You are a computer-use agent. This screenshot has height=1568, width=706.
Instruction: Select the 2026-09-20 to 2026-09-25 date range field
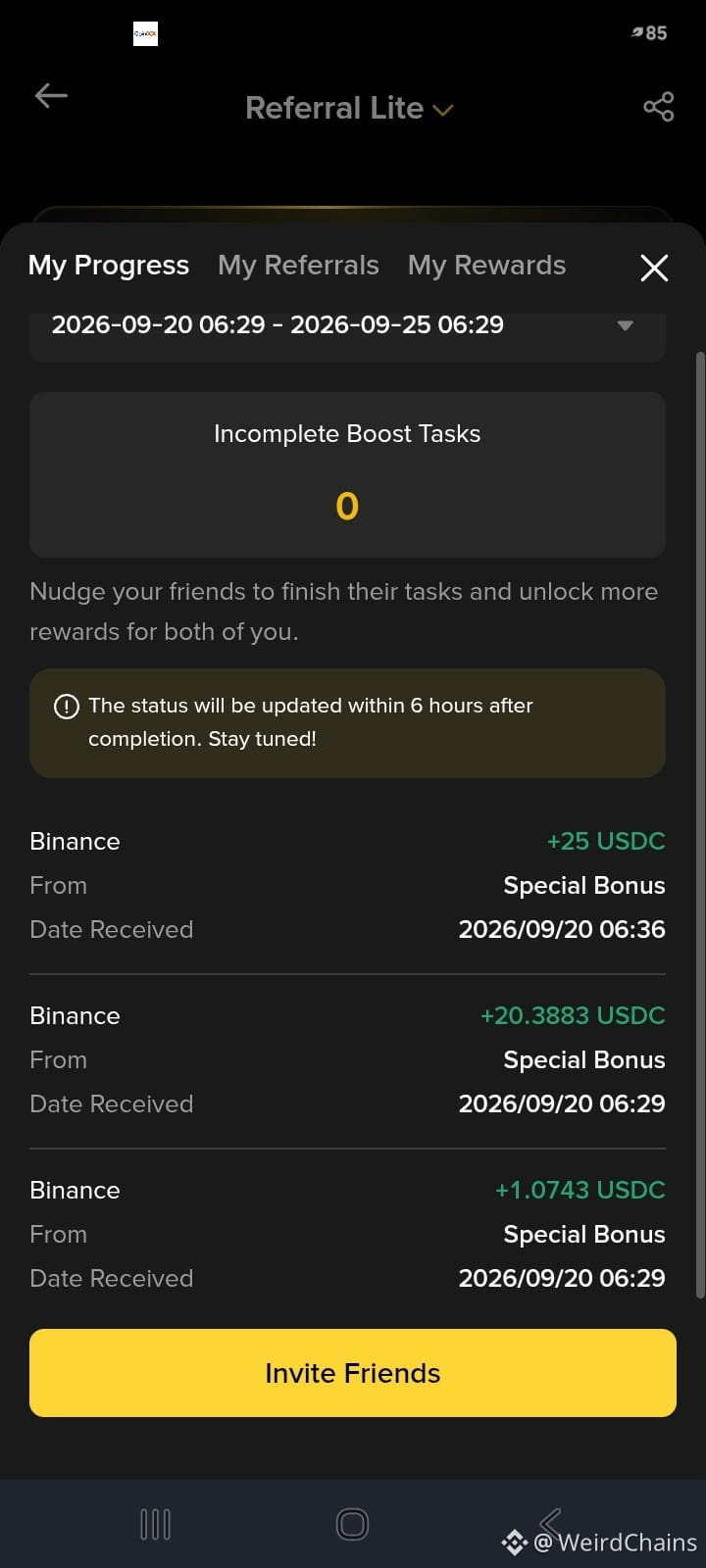coord(347,331)
